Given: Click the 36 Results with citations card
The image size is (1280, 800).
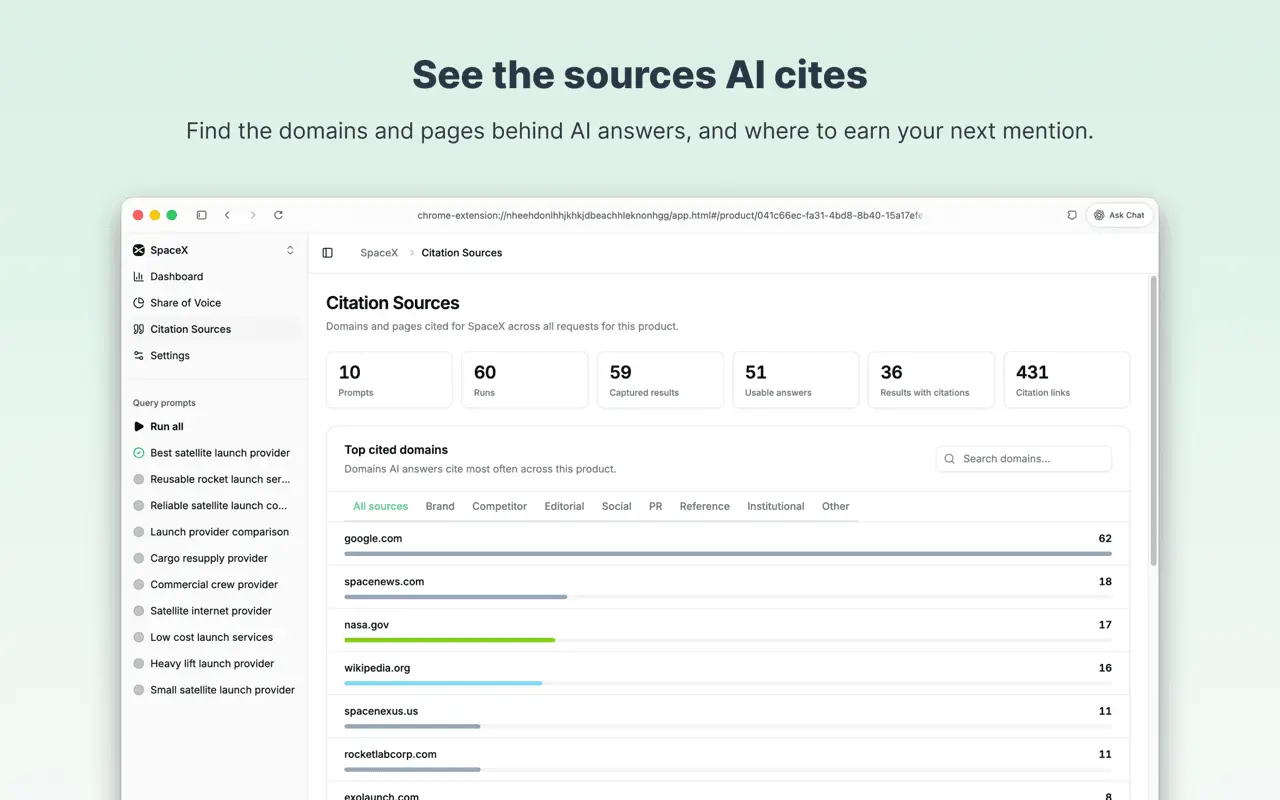Looking at the screenshot, I should 931,380.
